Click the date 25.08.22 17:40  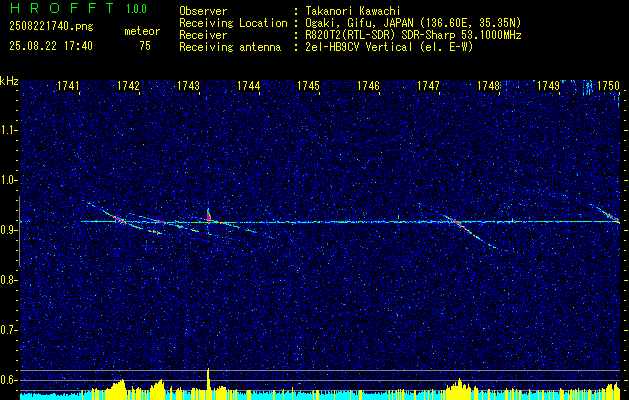click(x=51, y=46)
